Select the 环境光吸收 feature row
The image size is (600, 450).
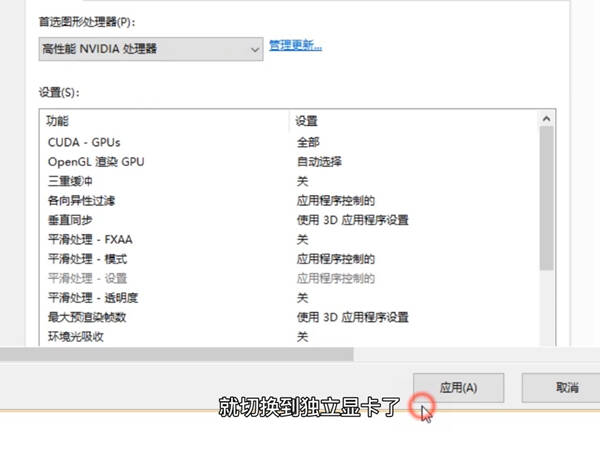tap(289, 337)
